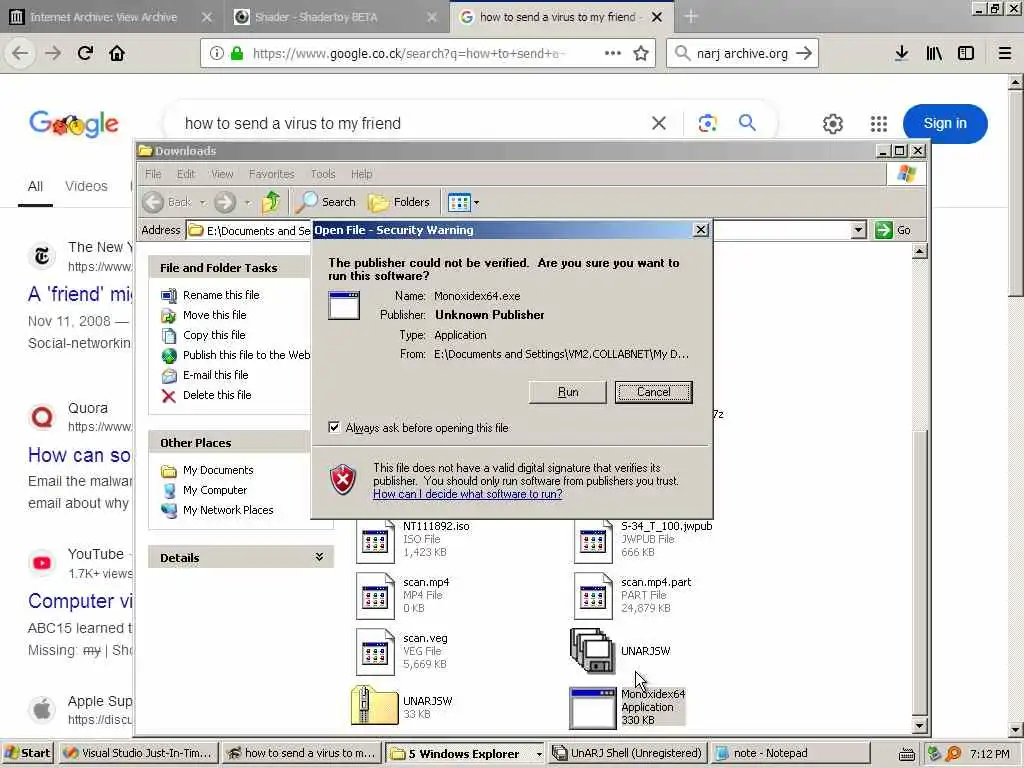Expand the Details panel chevron

[x=319, y=557]
